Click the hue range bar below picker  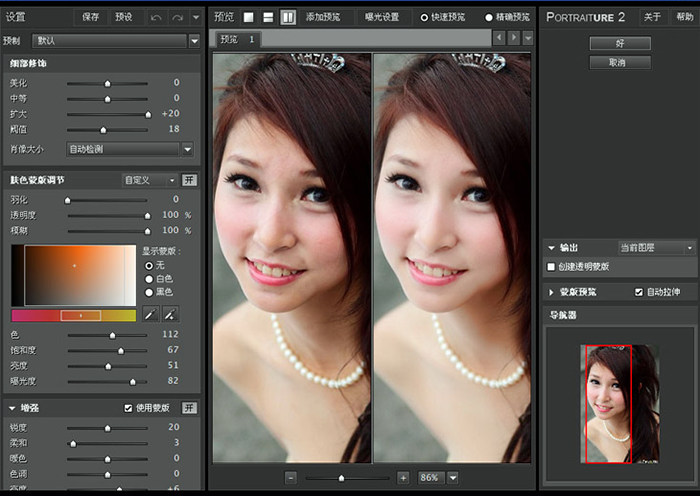tap(74, 316)
